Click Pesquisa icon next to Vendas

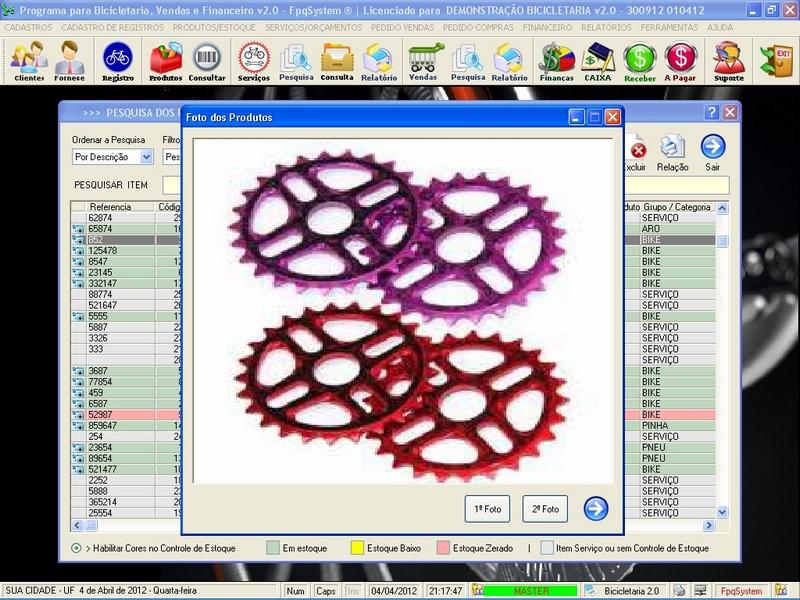click(468, 61)
